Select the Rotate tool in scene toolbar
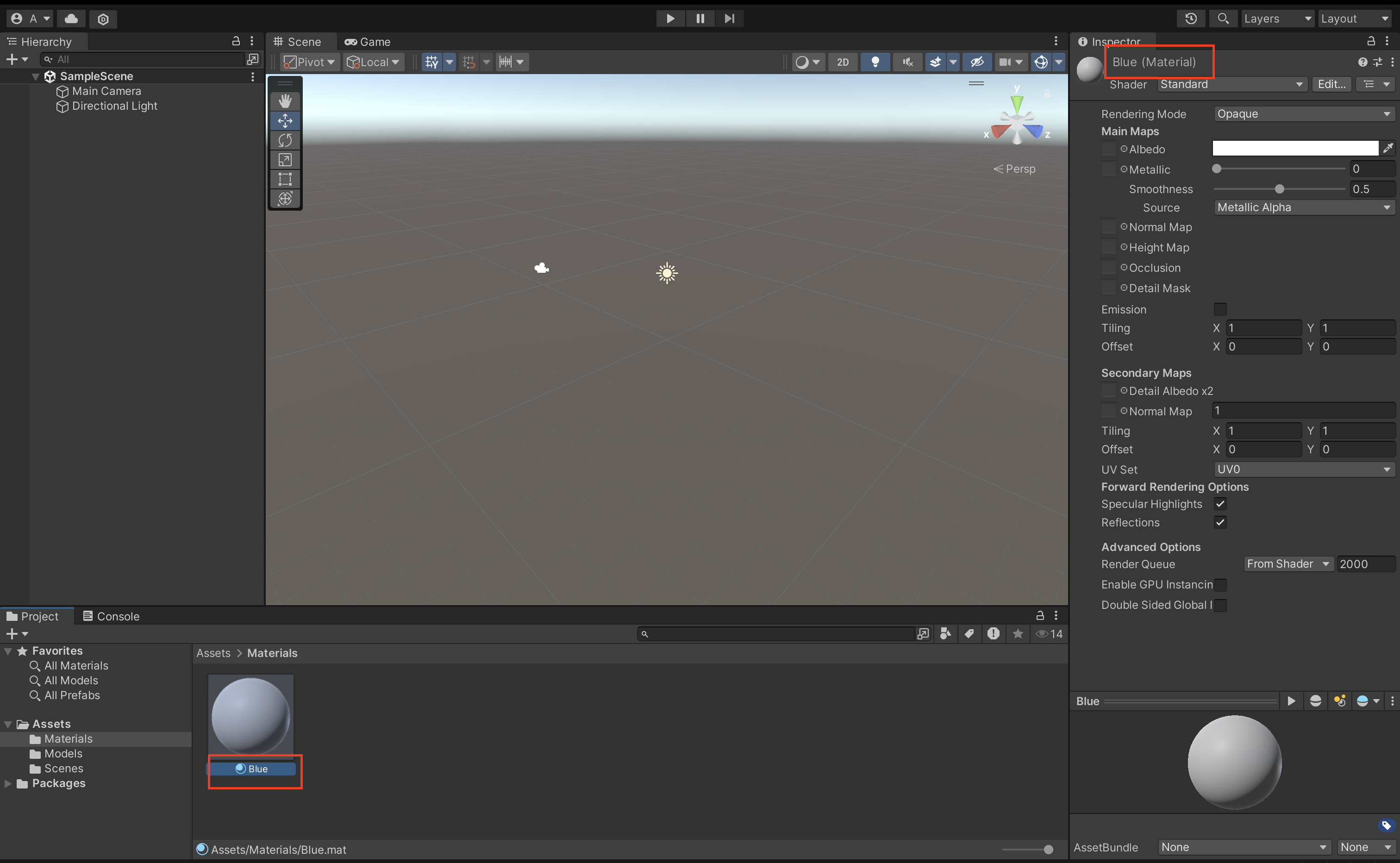The image size is (1400, 863). [x=285, y=140]
